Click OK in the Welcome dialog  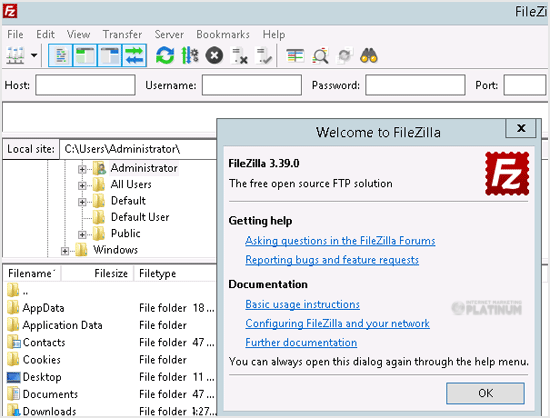point(485,393)
